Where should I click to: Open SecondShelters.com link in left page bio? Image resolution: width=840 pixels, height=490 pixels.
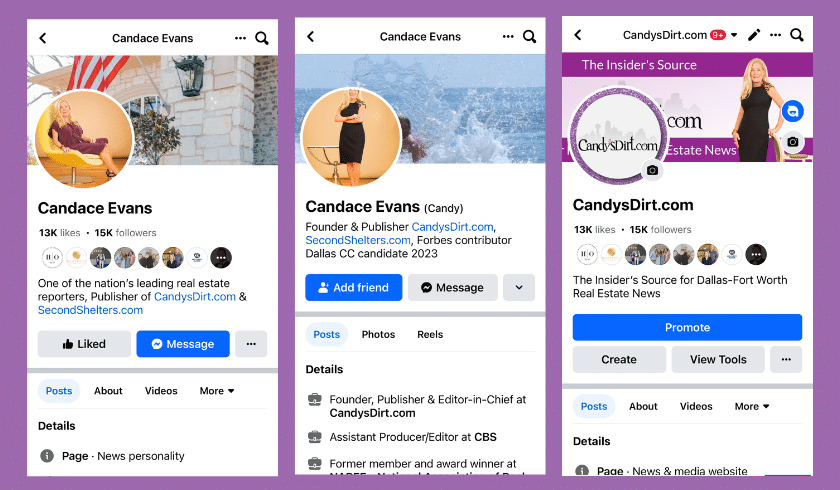point(90,310)
